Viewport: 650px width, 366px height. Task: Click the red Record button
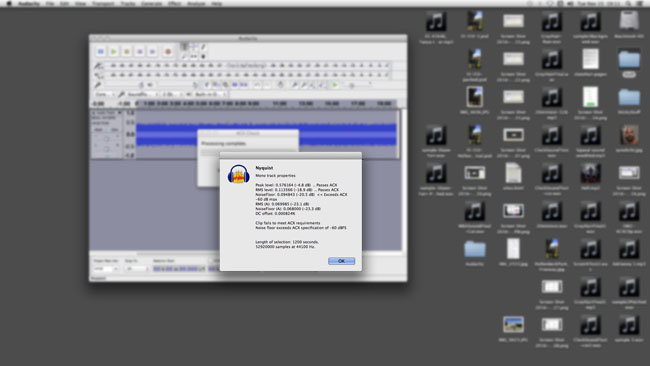point(168,52)
